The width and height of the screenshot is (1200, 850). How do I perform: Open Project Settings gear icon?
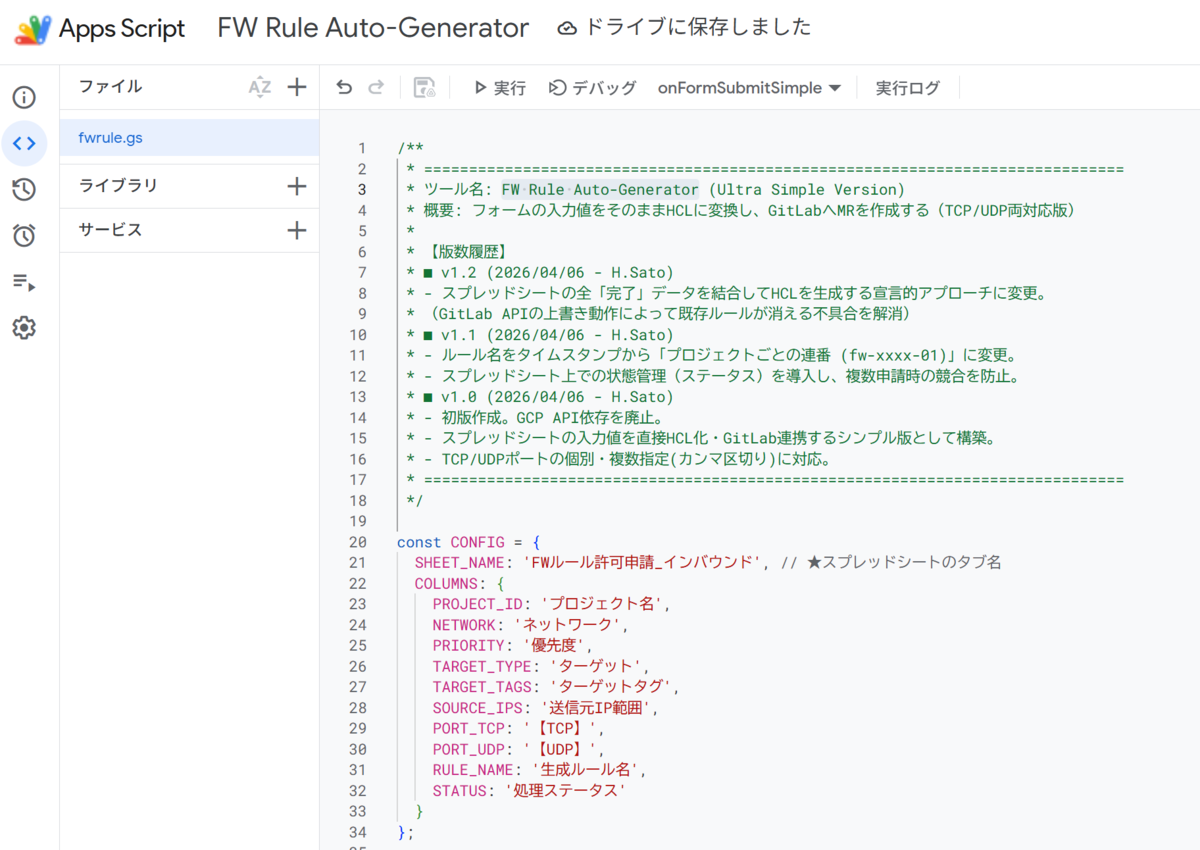coord(24,328)
